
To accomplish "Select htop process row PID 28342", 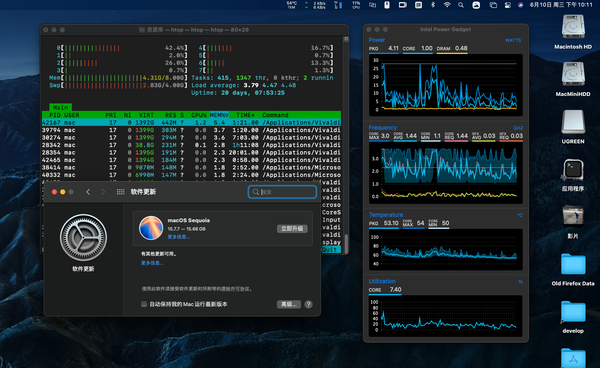I will [191, 145].
